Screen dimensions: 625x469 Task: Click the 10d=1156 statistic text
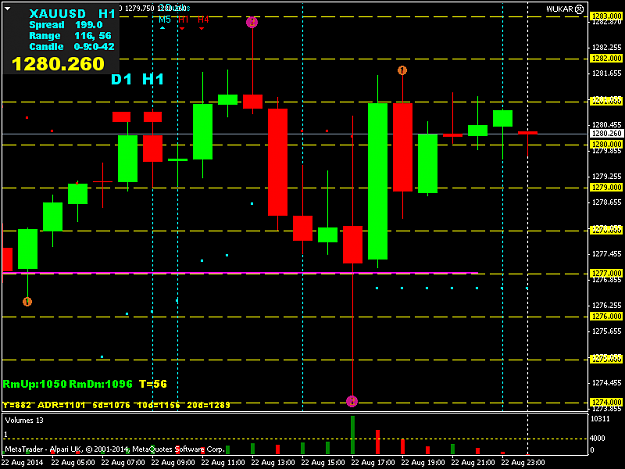click(158, 405)
